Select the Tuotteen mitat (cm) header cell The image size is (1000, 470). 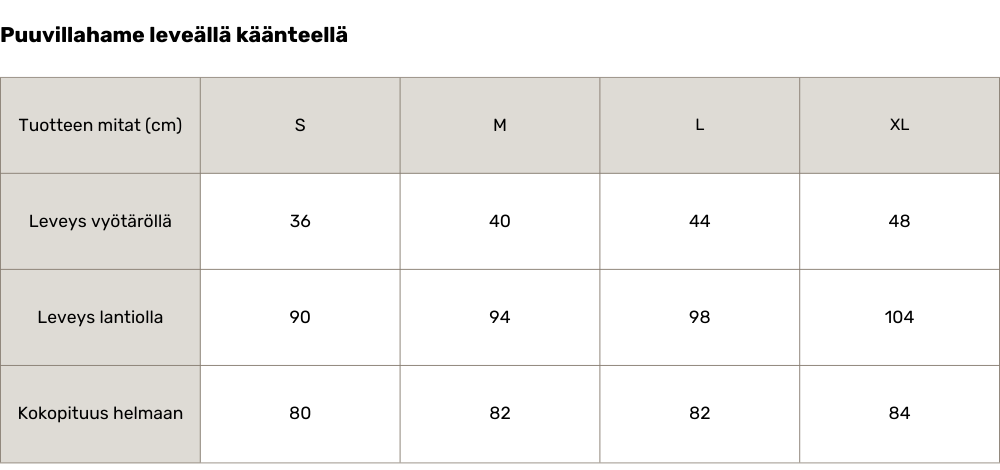click(100, 125)
